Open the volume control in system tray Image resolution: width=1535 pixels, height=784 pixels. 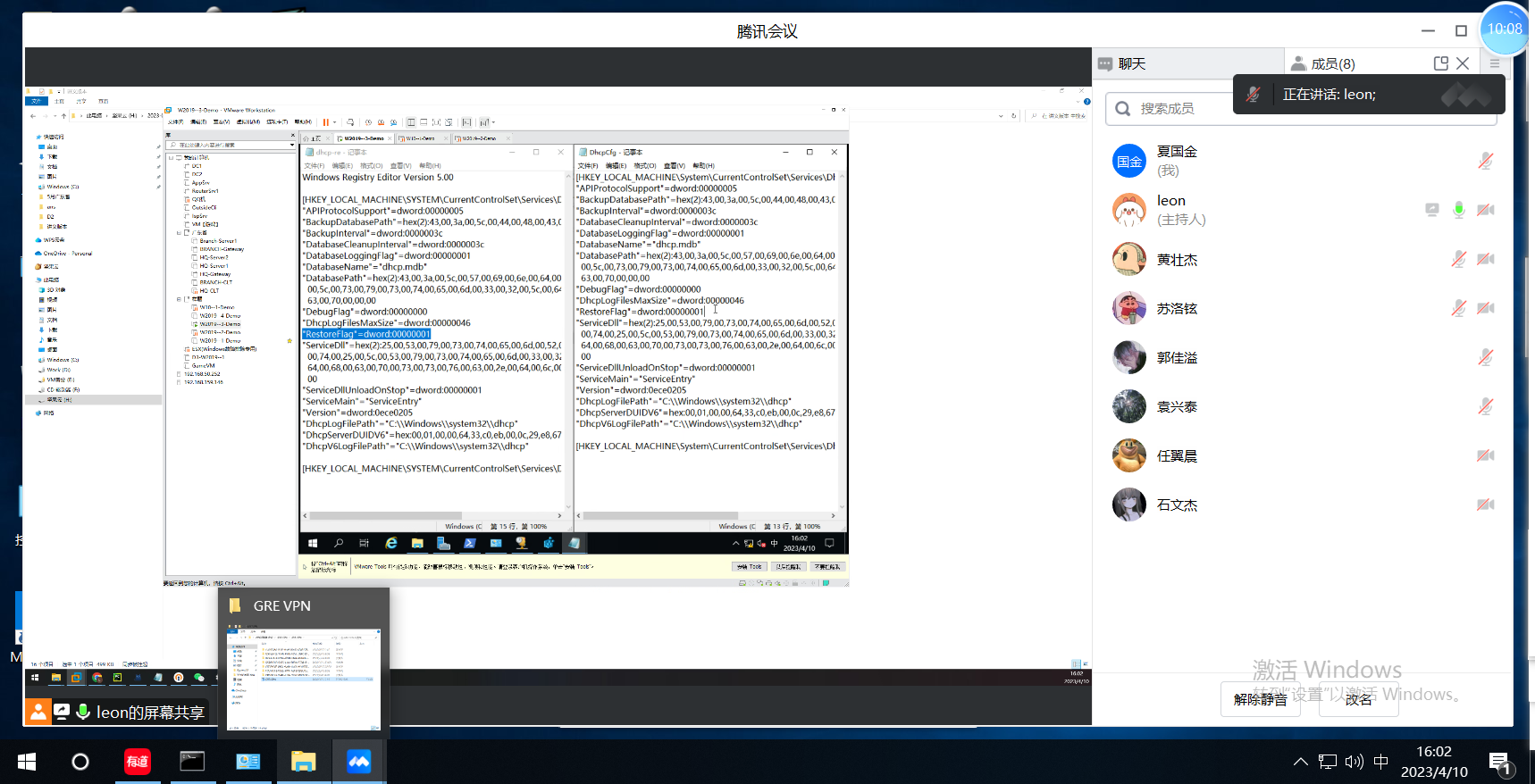(x=1355, y=762)
